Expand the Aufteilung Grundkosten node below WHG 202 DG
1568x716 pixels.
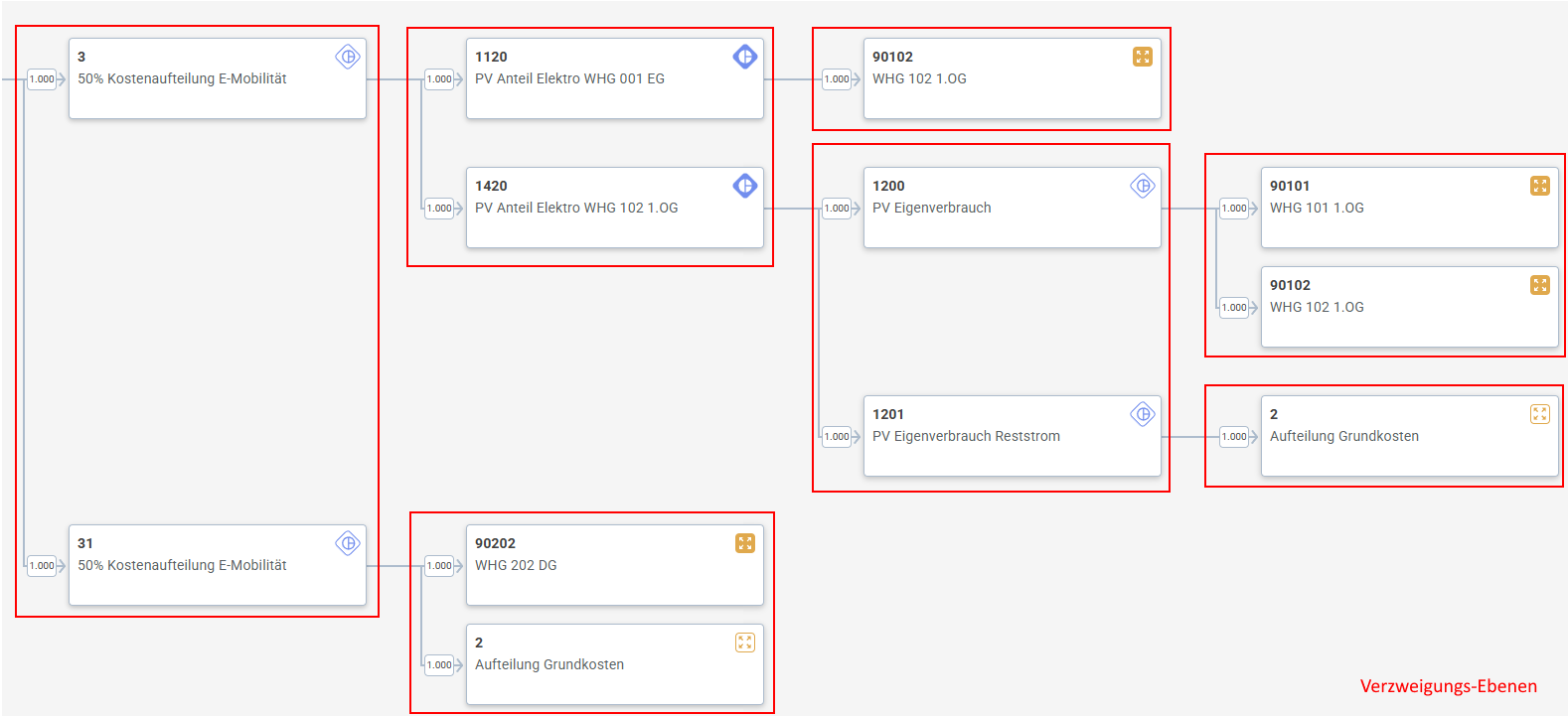pos(744,643)
